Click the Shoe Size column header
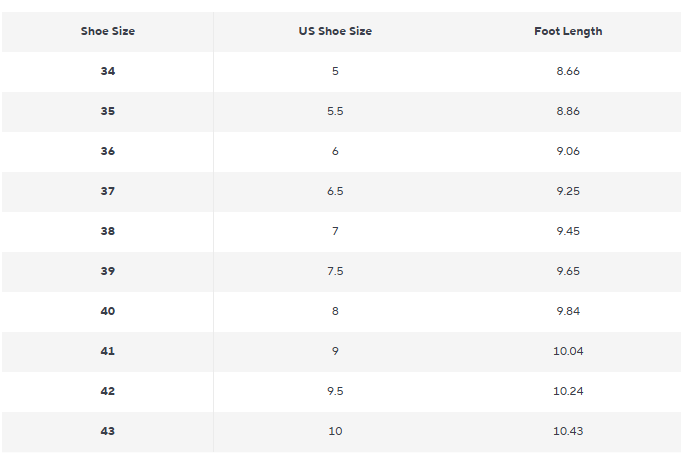The width and height of the screenshot is (689, 453). (108, 31)
